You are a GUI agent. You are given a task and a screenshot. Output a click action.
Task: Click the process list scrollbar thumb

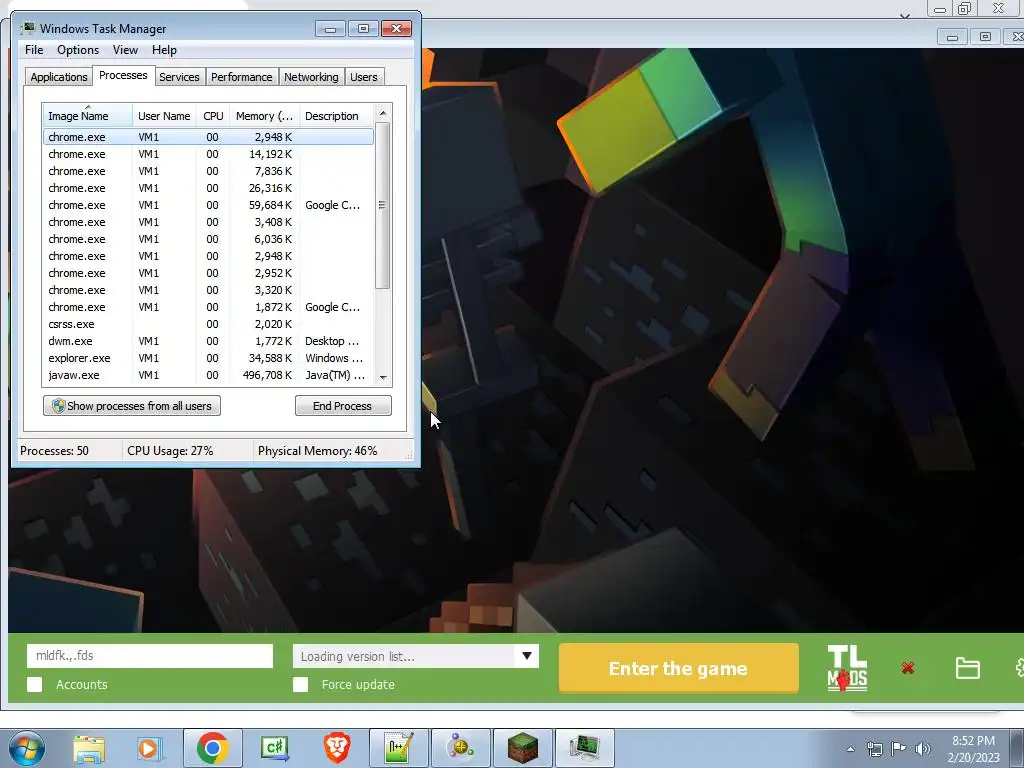[383, 205]
